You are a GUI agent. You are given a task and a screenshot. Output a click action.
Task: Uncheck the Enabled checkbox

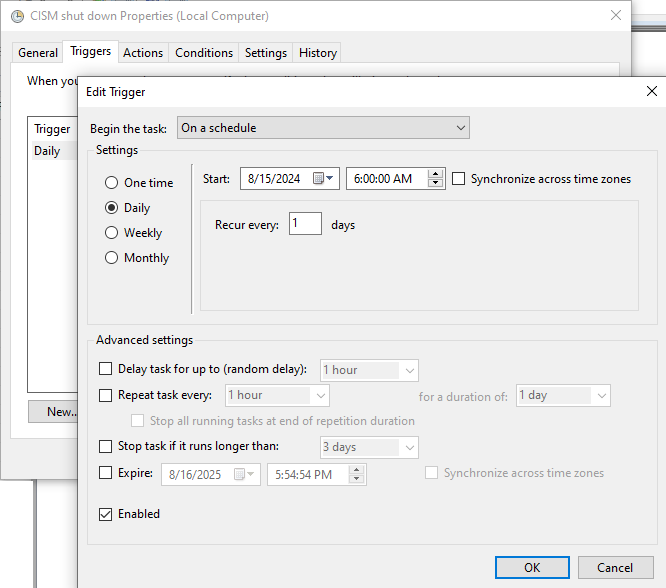106,514
